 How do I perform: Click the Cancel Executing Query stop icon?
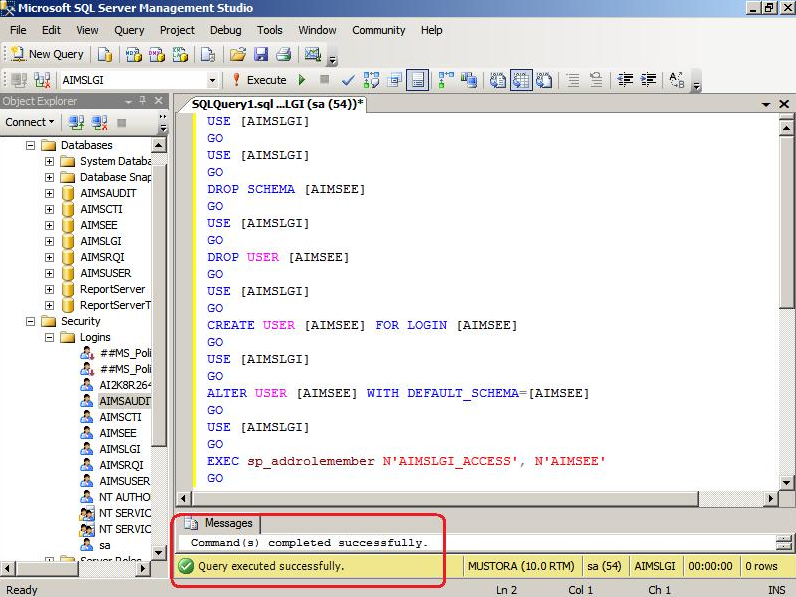point(325,79)
